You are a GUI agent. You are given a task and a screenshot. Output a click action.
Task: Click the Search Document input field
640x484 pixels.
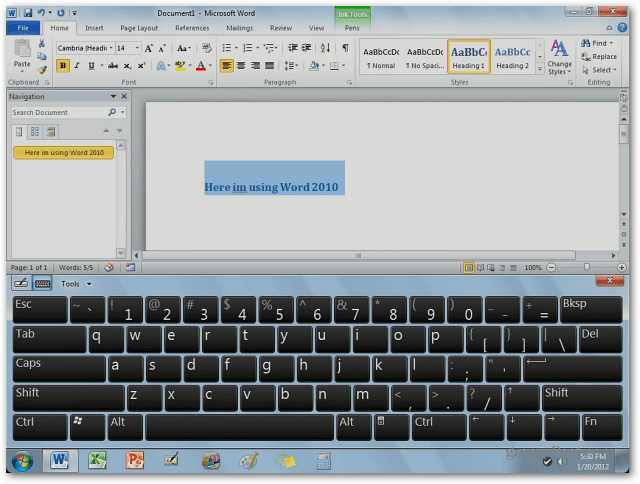(x=59, y=112)
